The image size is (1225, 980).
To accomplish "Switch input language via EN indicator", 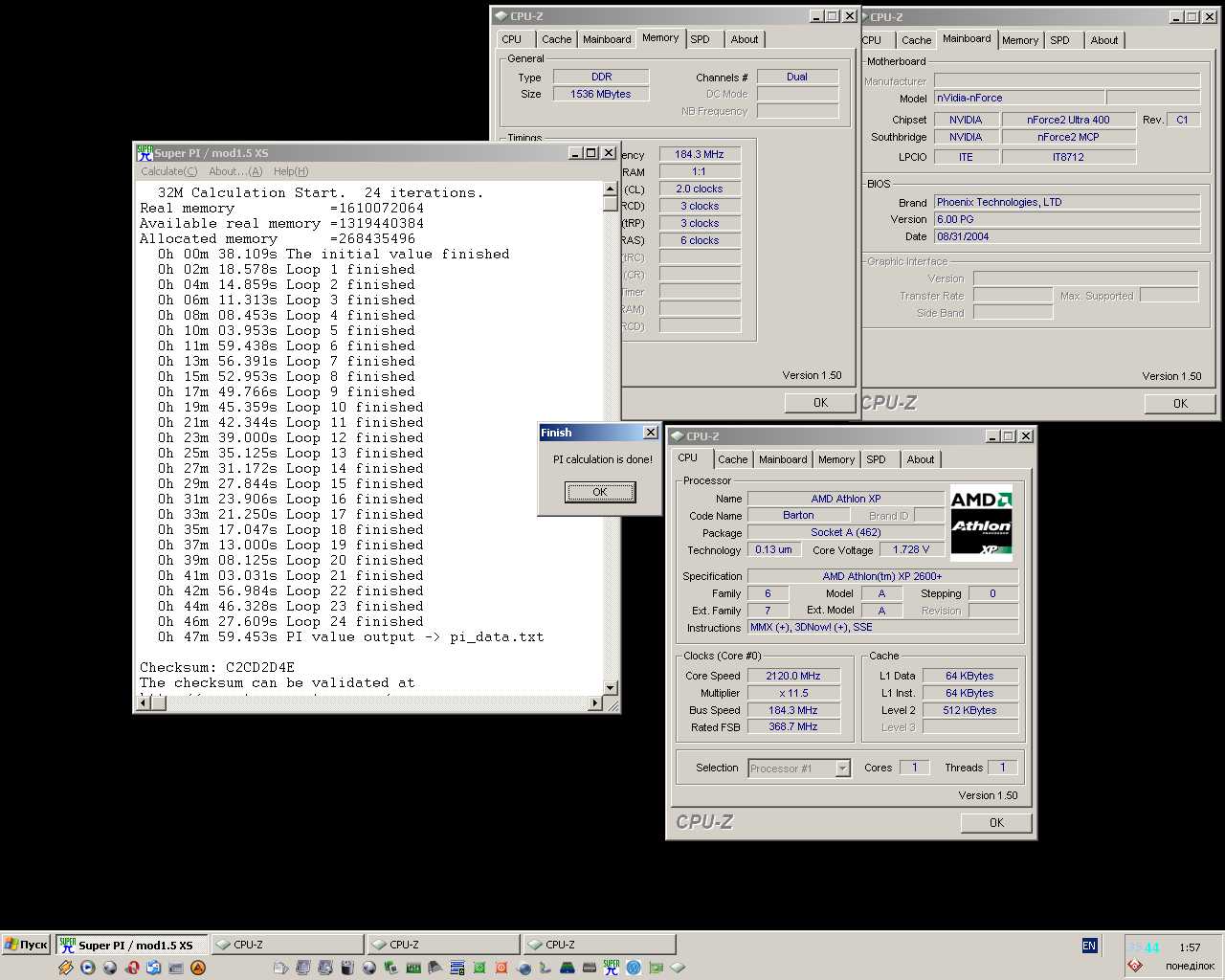I will coord(1089,946).
